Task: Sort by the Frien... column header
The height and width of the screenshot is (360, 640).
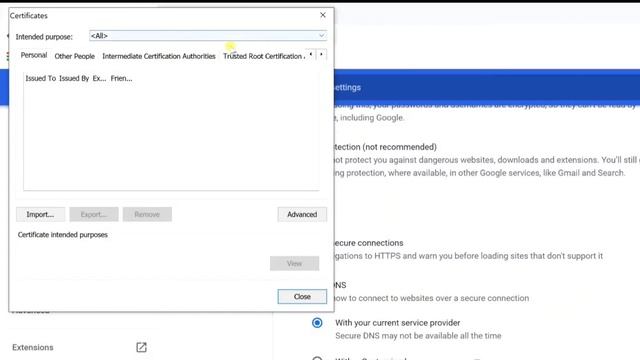Action: 121,78
